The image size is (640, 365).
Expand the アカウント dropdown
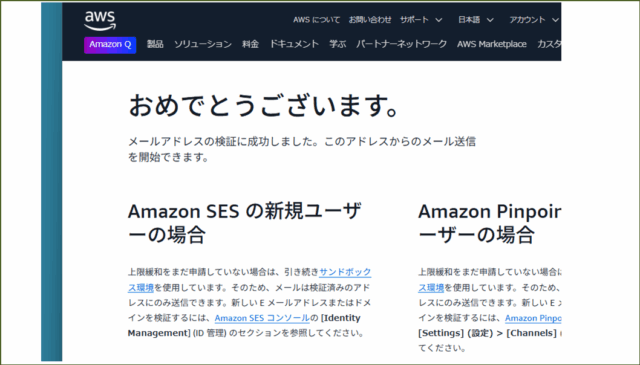pyautogui.click(x=533, y=20)
